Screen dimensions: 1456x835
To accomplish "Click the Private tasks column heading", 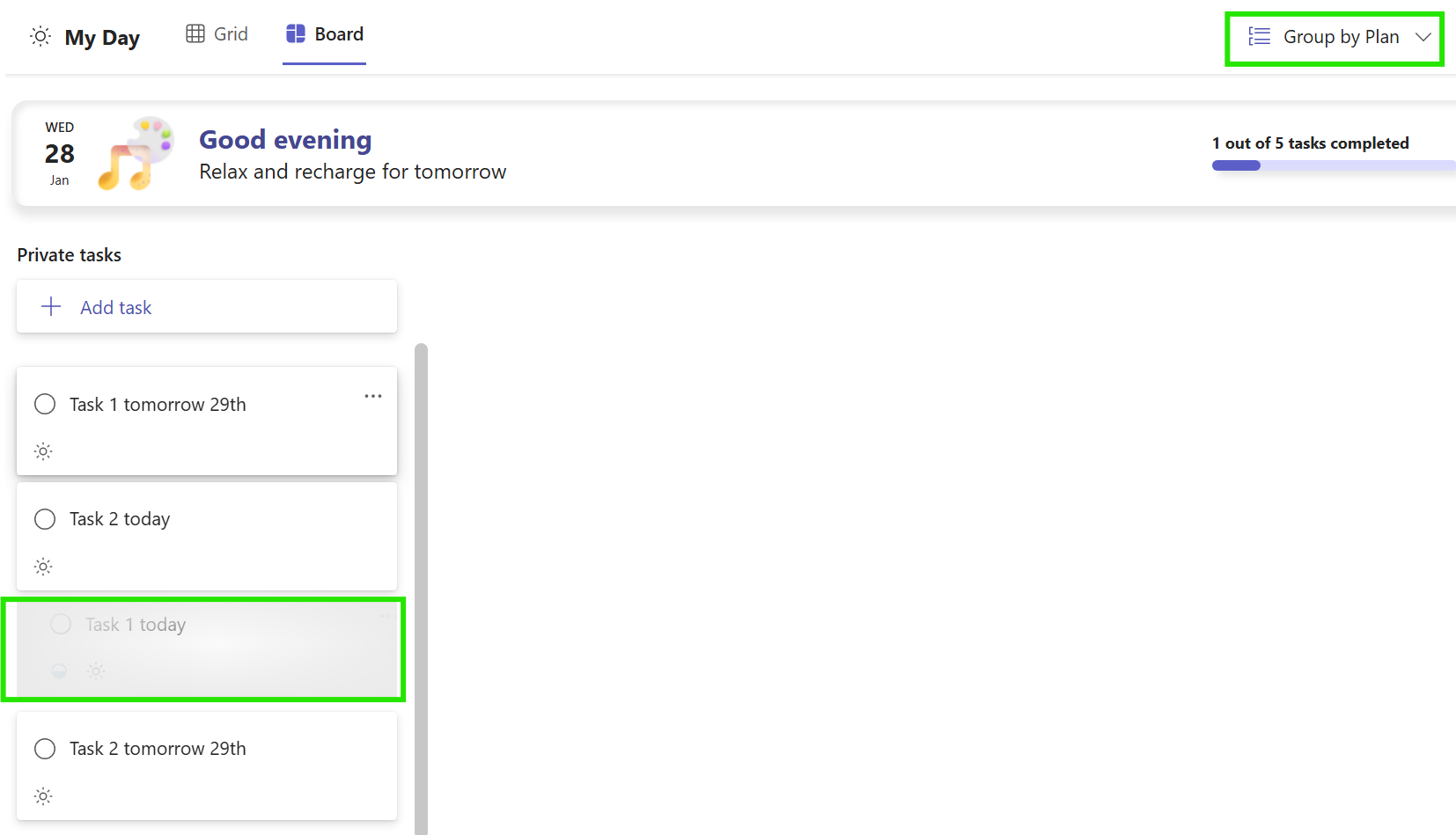I will point(70,255).
